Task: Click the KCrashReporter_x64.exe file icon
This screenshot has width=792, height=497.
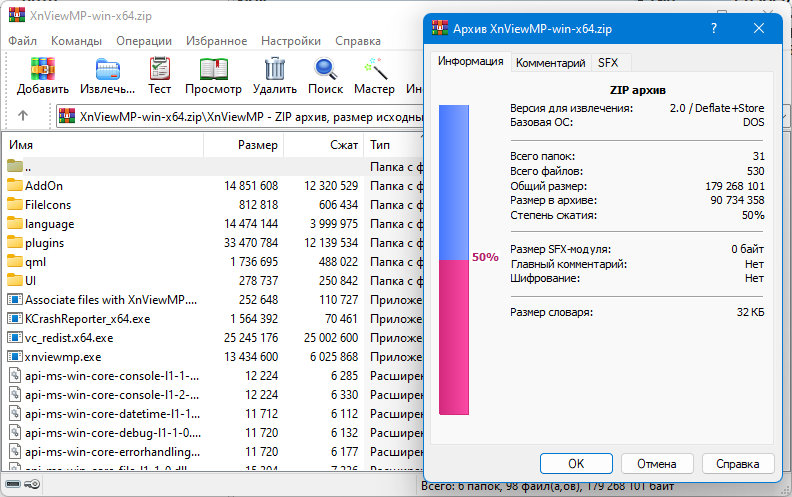Action: pyautogui.click(x=15, y=319)
